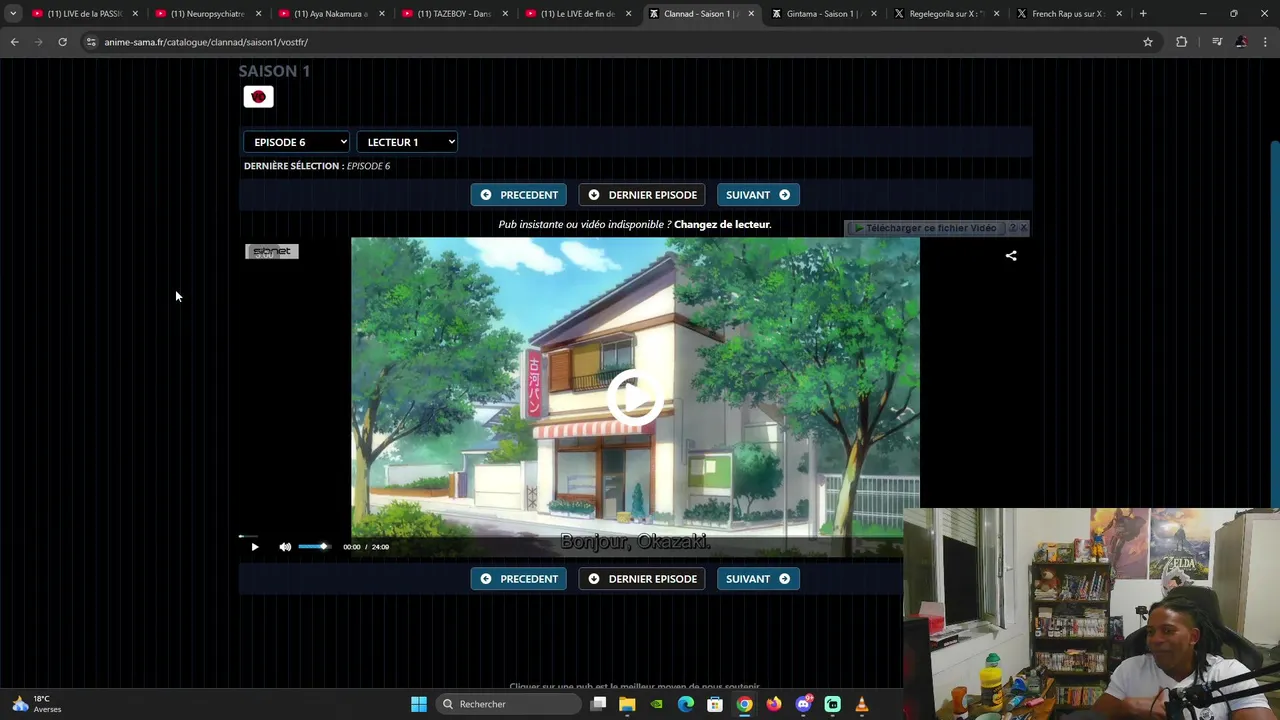Click the Rechercher taskbar search box

click(508, 704)
